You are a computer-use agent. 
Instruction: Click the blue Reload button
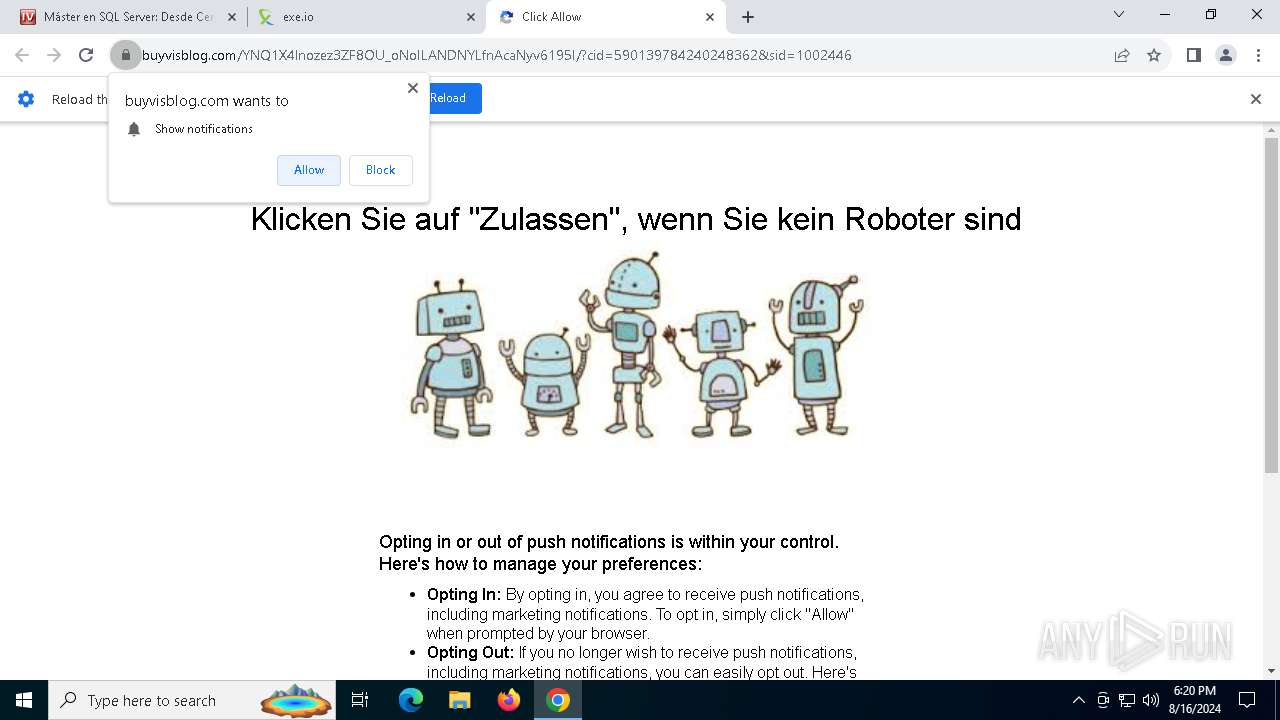(x=455, y=98)
